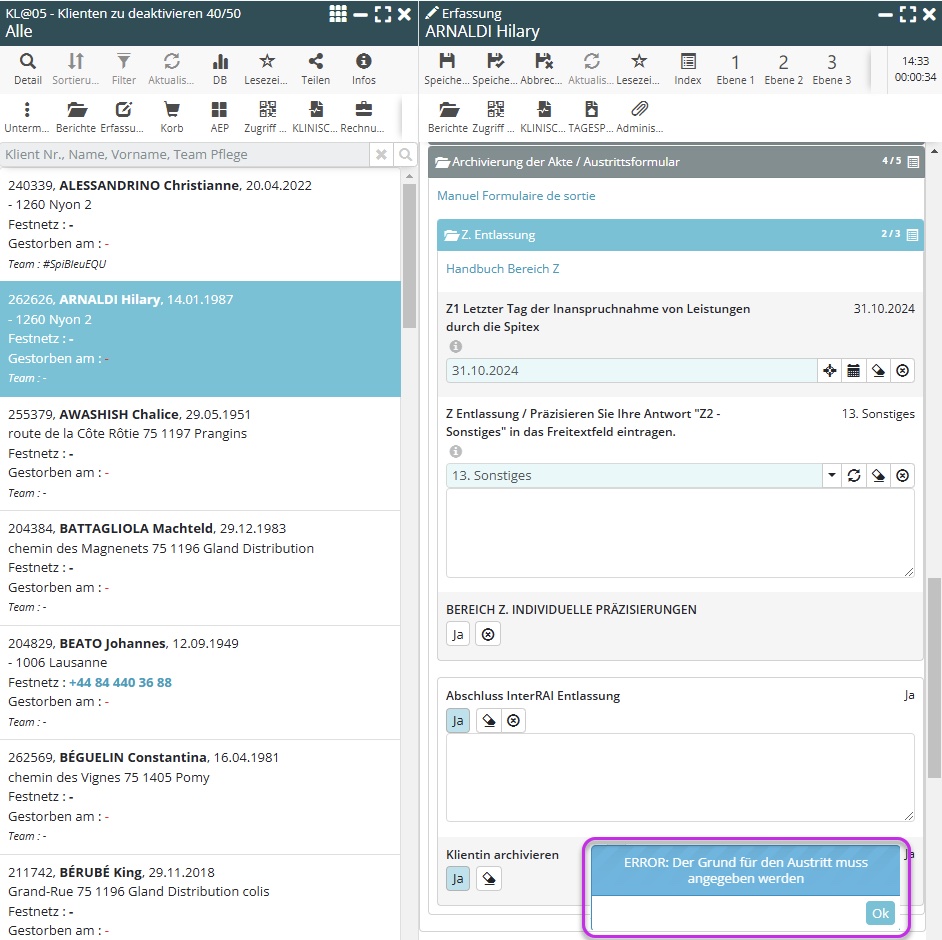Image resolution: width=942 pixels, height=940 pixels.
Task: Switch to Ebene 3 level
Action: 831,68
